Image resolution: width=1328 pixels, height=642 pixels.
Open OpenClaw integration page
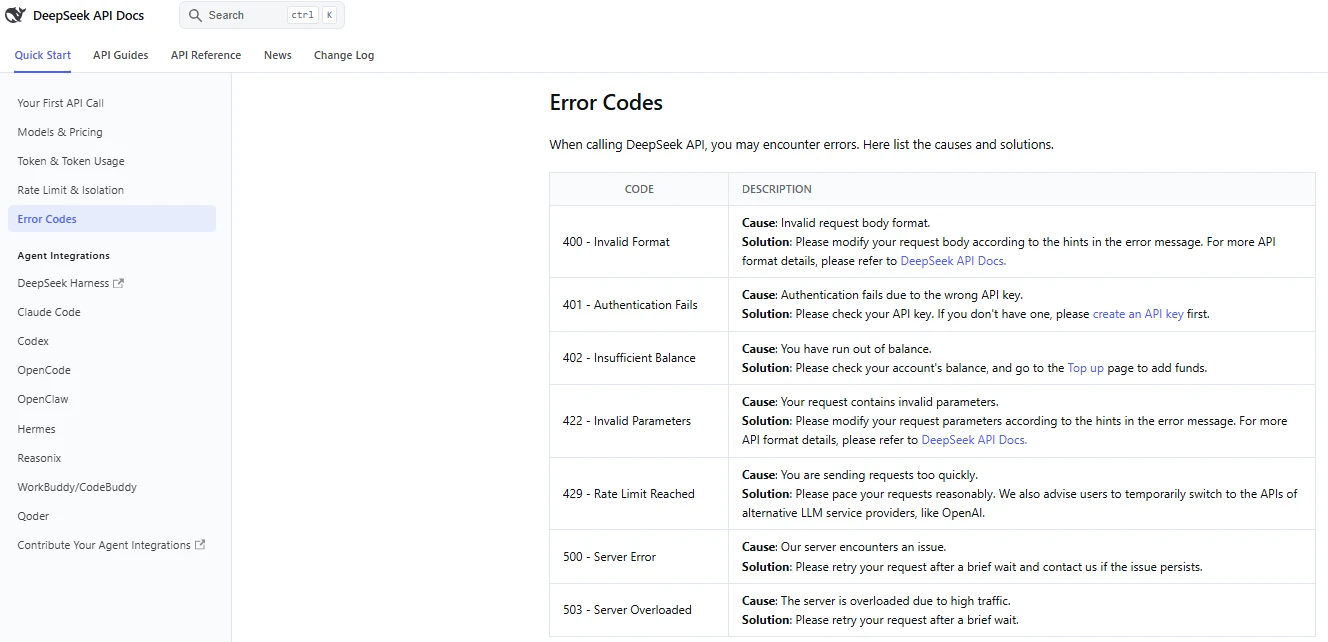[x=112, y=399]
